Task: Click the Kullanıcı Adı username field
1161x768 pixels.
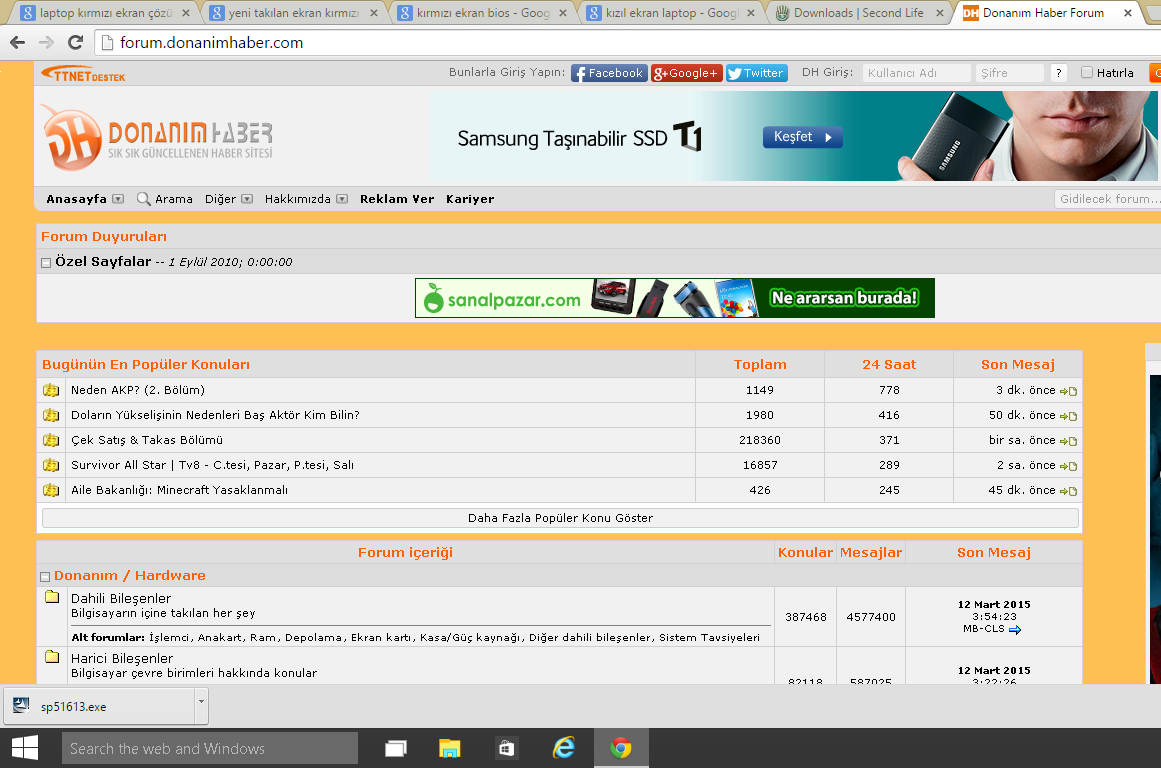Action: point(915,73)
